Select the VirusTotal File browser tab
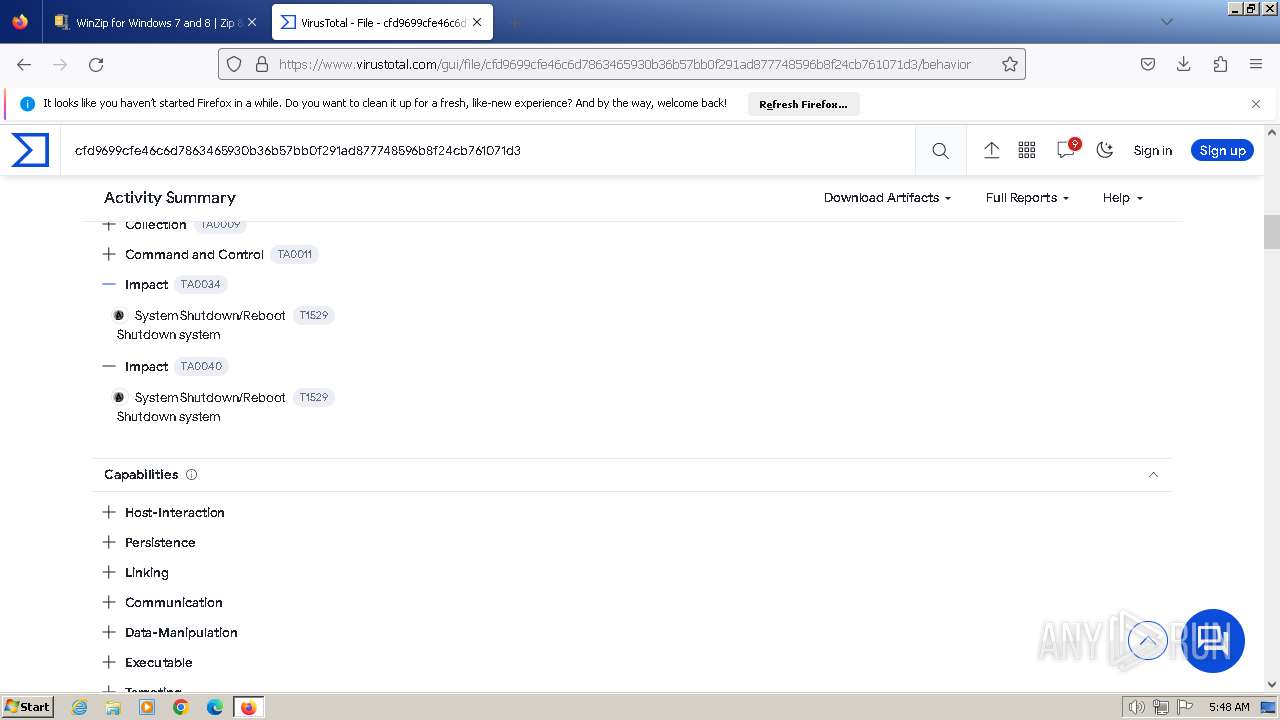The image size is (1280, 720). pyautogui.click(x=383, y=22)
